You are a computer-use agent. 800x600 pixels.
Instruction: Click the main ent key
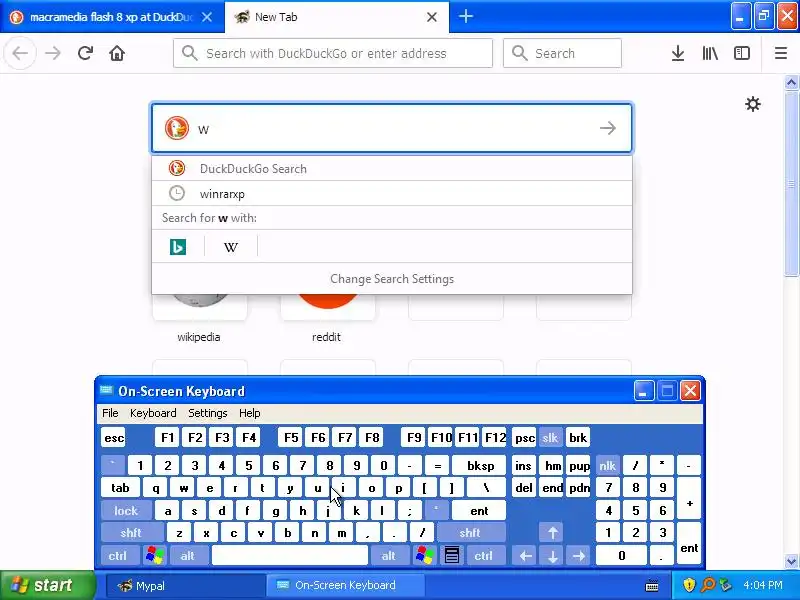point(479,510)
